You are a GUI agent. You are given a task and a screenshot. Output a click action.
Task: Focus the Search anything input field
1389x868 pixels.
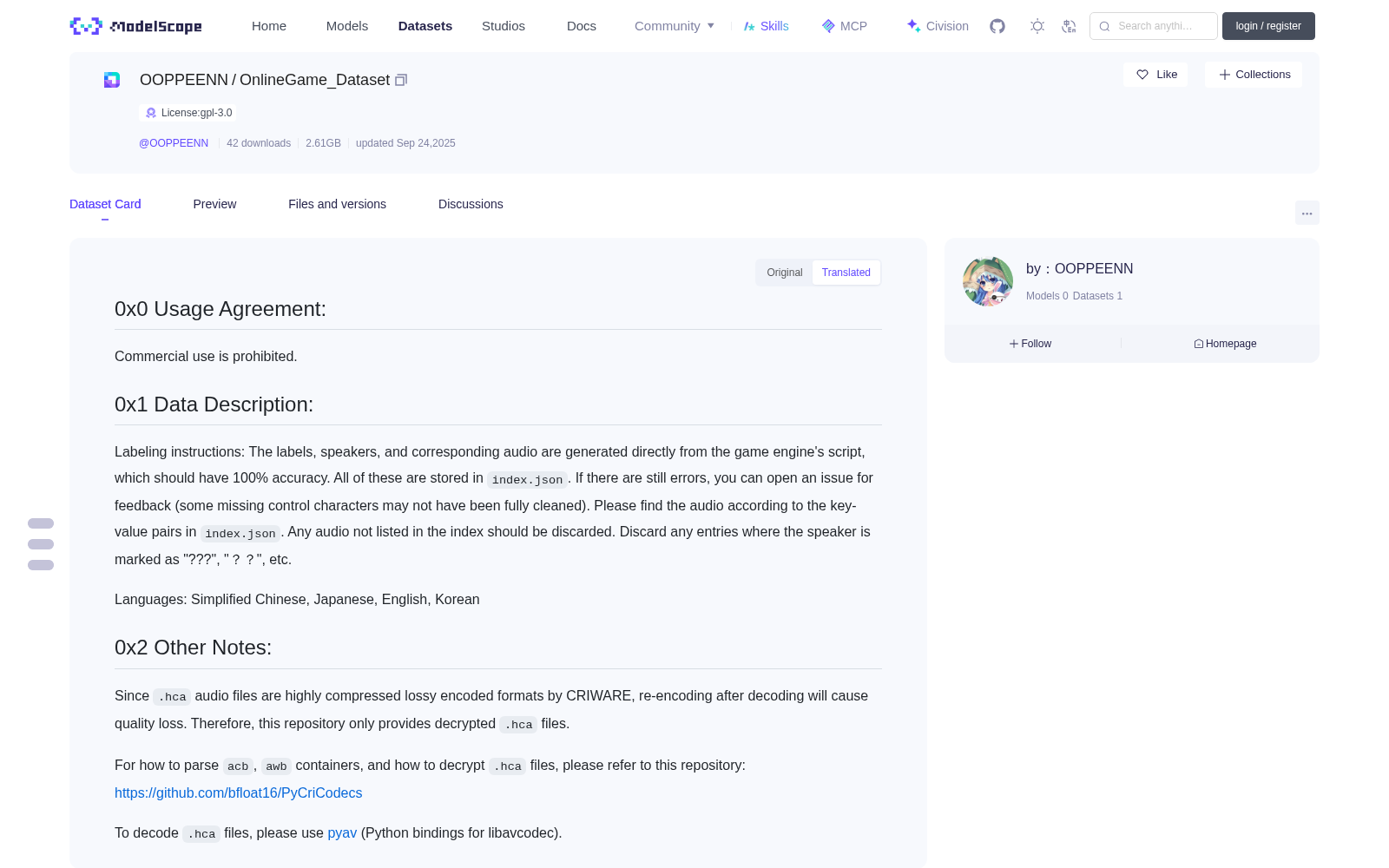pyautogui.click(x=1154, y=26)
